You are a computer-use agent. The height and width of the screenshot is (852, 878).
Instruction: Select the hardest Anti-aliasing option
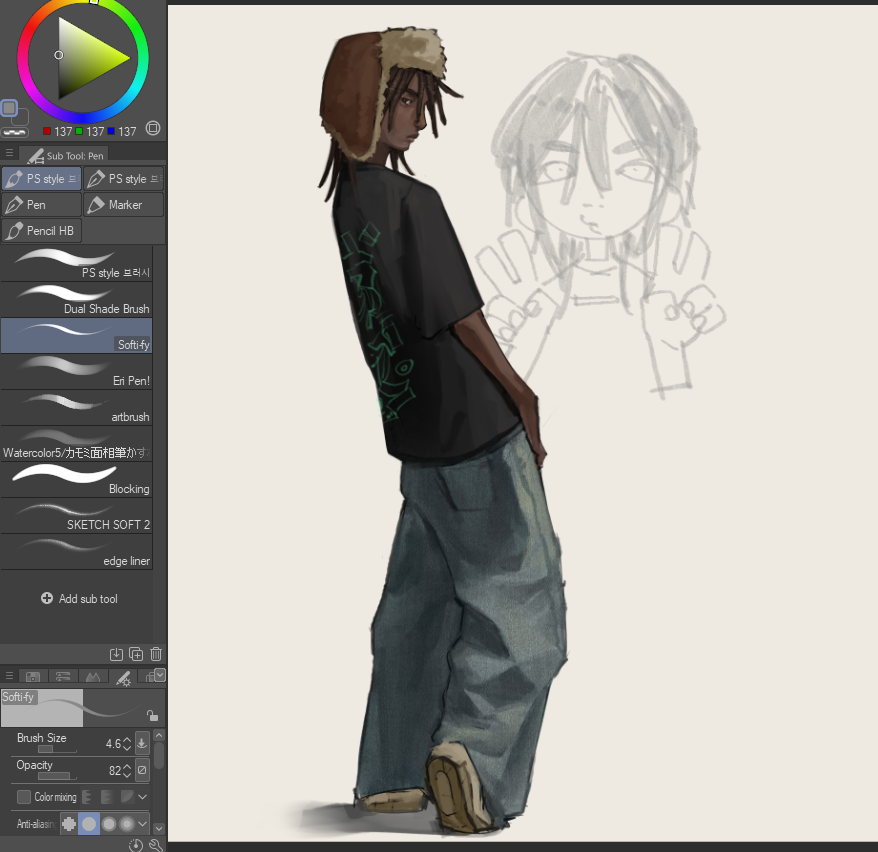[x=69, y=823]
